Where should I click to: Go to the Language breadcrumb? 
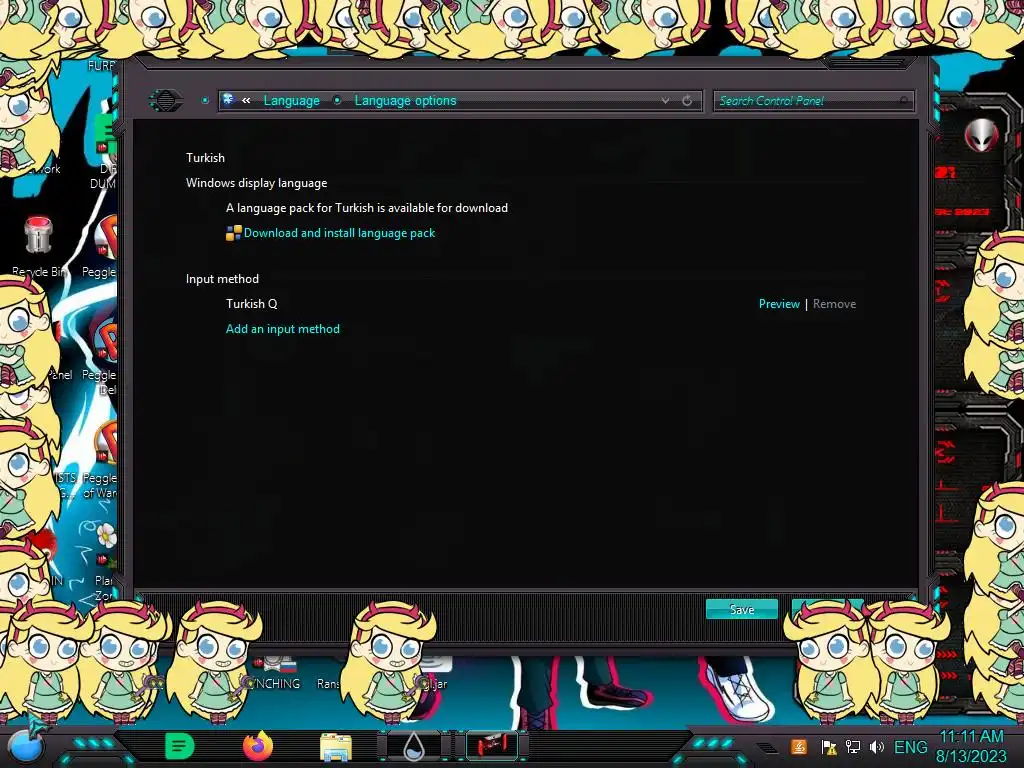click(291, 101)
